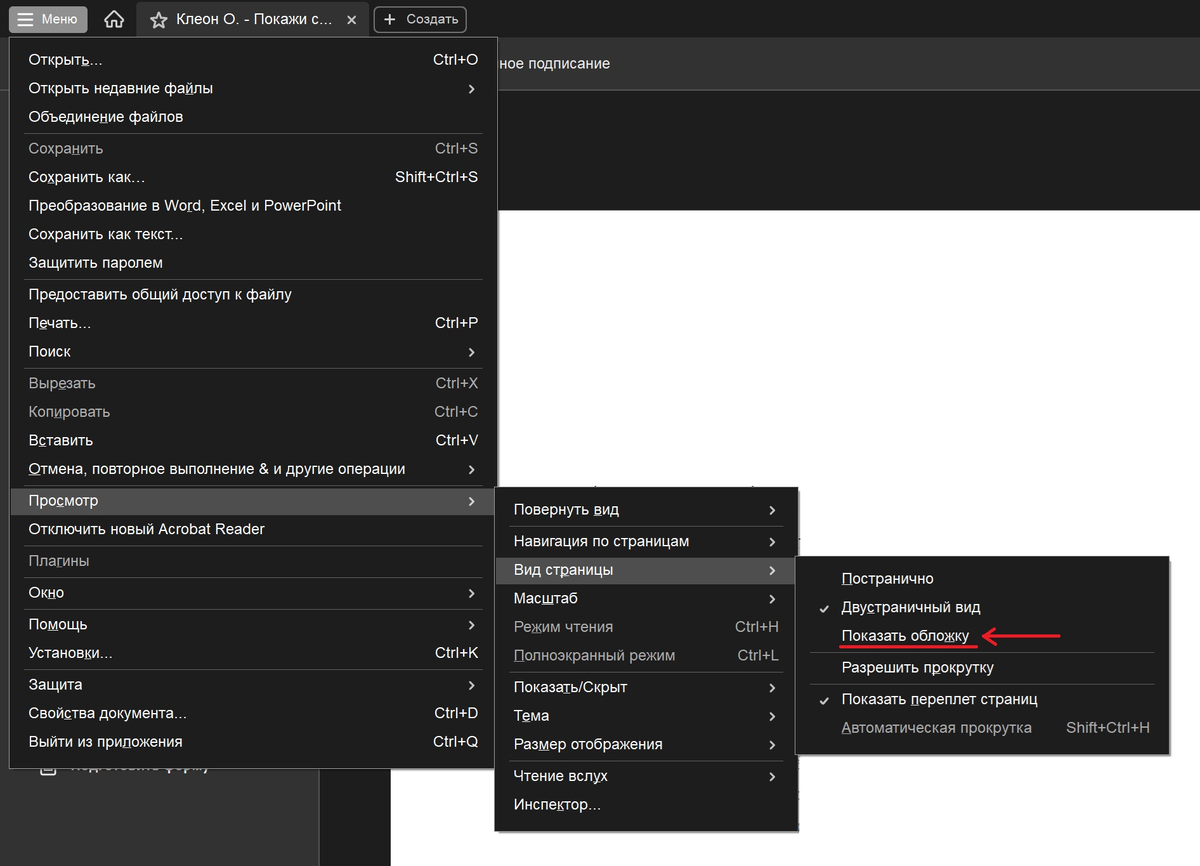Open the Просмотр submenu
This screenshot has height=866, width=1200.
(253, 501)
